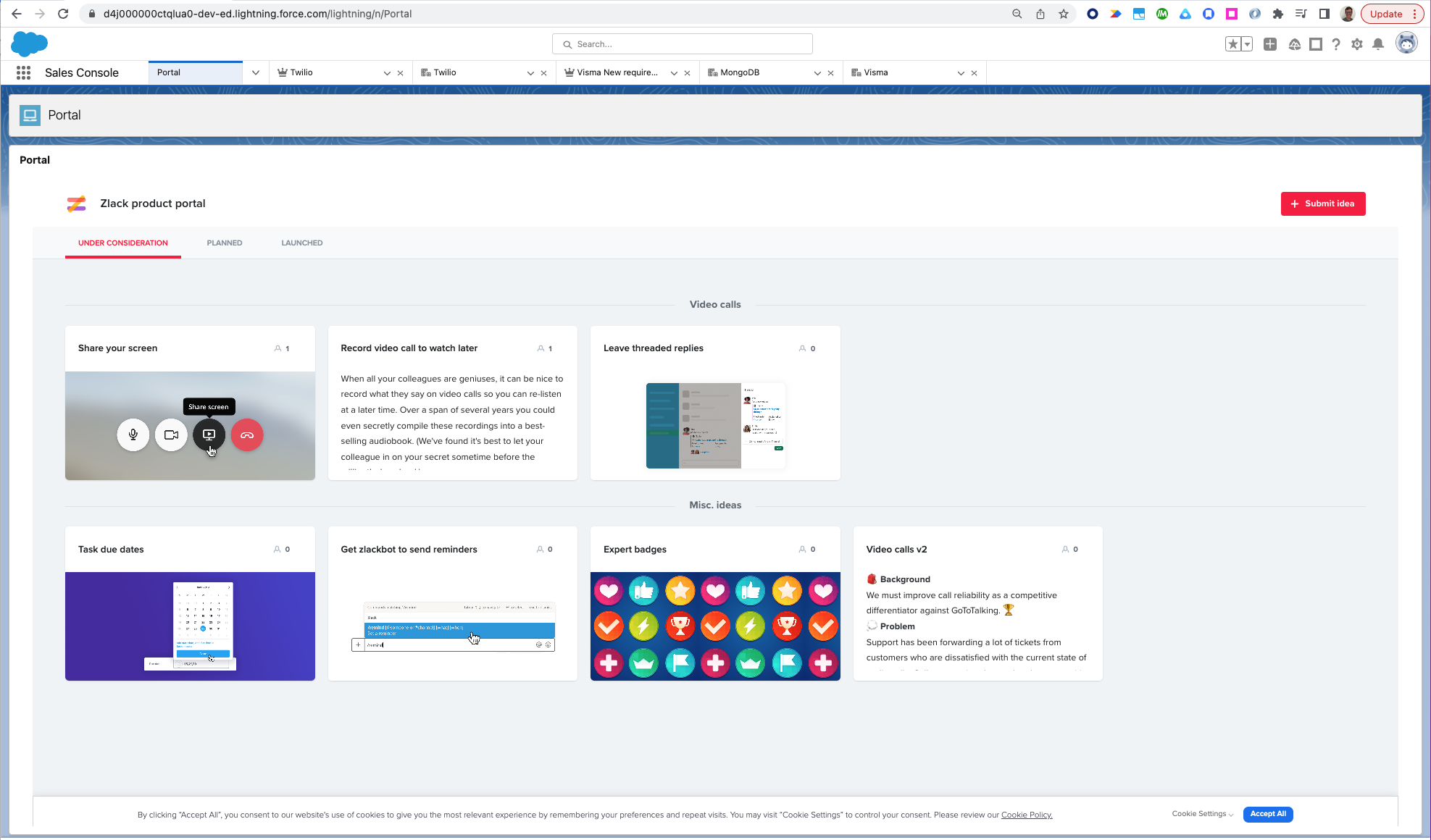Reload the page in the browser
Screen dimensions: 1431x840
[x=63, y=14]
